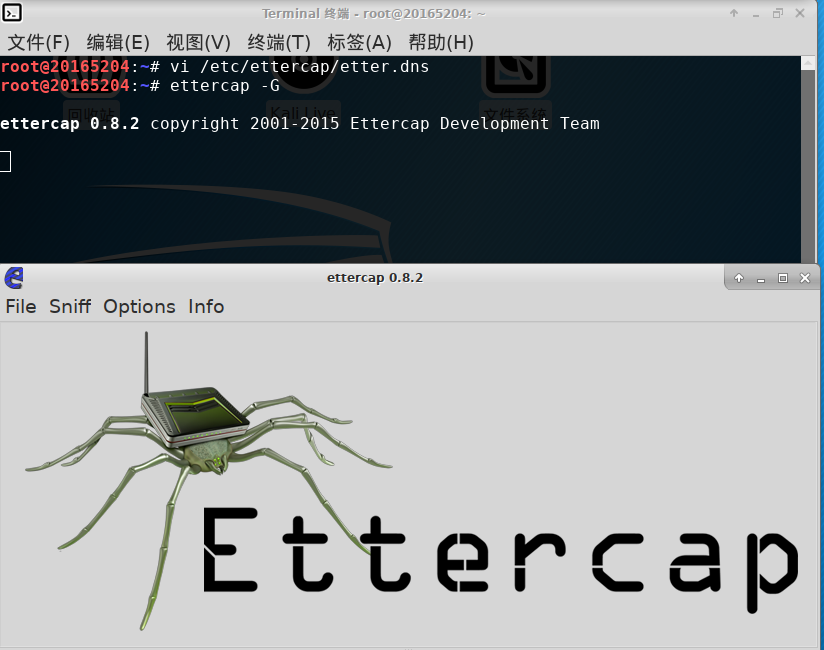Open the terminal 帮助(H) menu

441,43
